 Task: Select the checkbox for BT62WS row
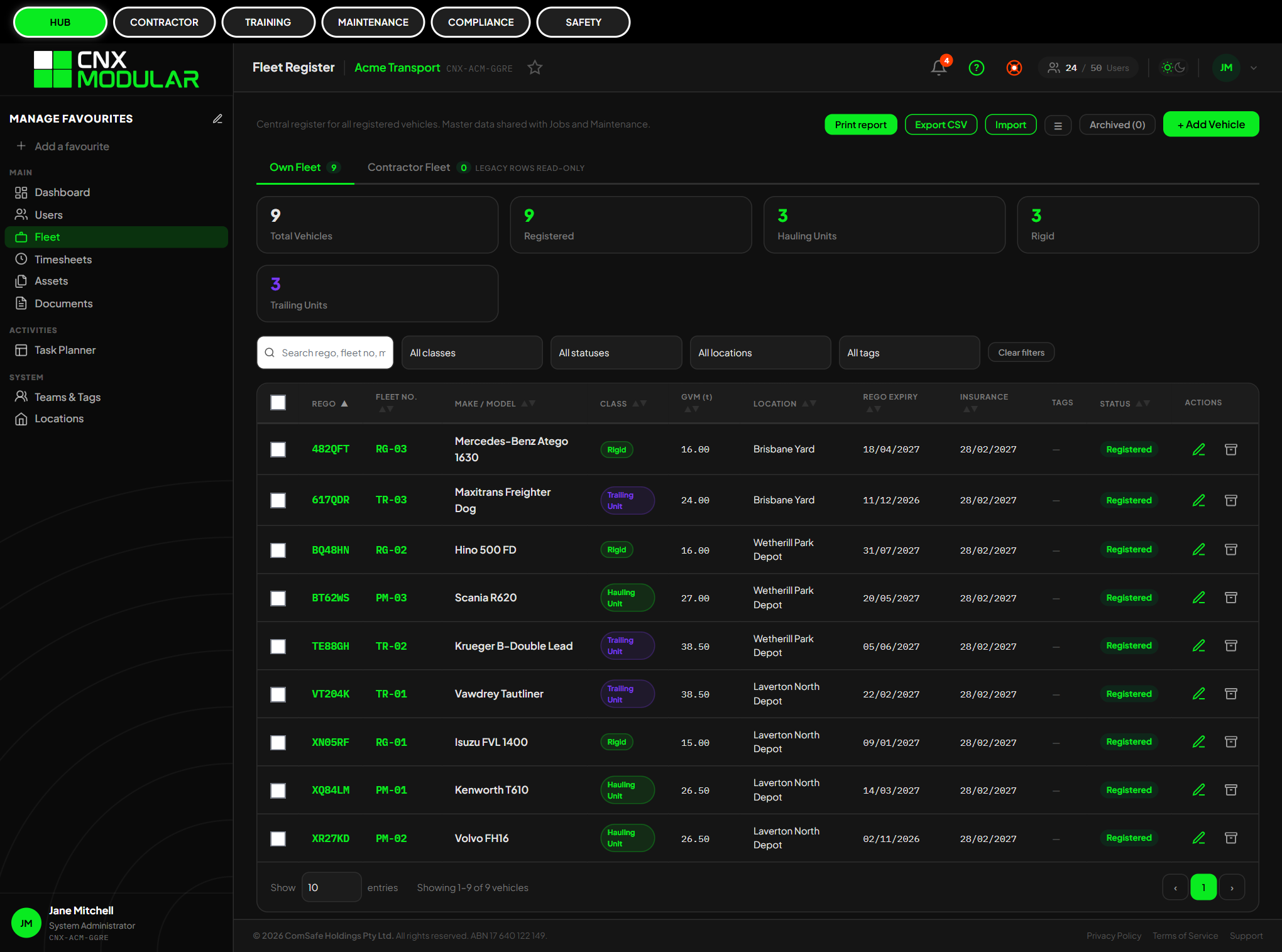pyautogui.click(x=278, y=598)
